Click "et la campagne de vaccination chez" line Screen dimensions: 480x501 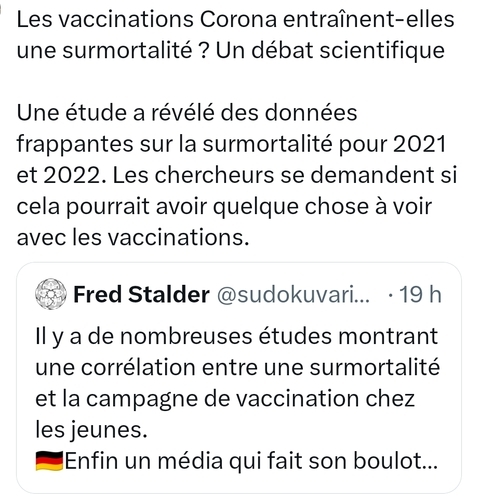[225, 399]
